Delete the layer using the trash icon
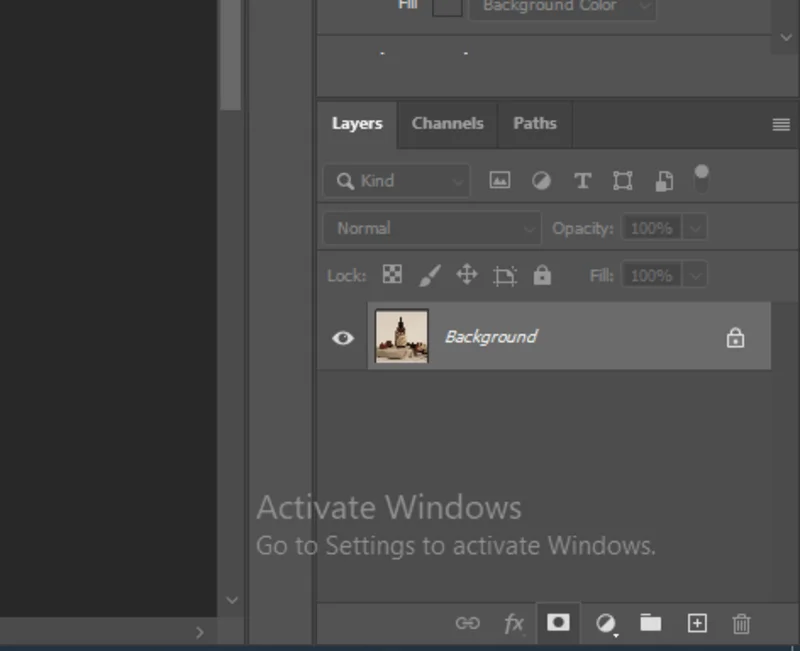Screen dimensions: 800x651 click(741, 622)
